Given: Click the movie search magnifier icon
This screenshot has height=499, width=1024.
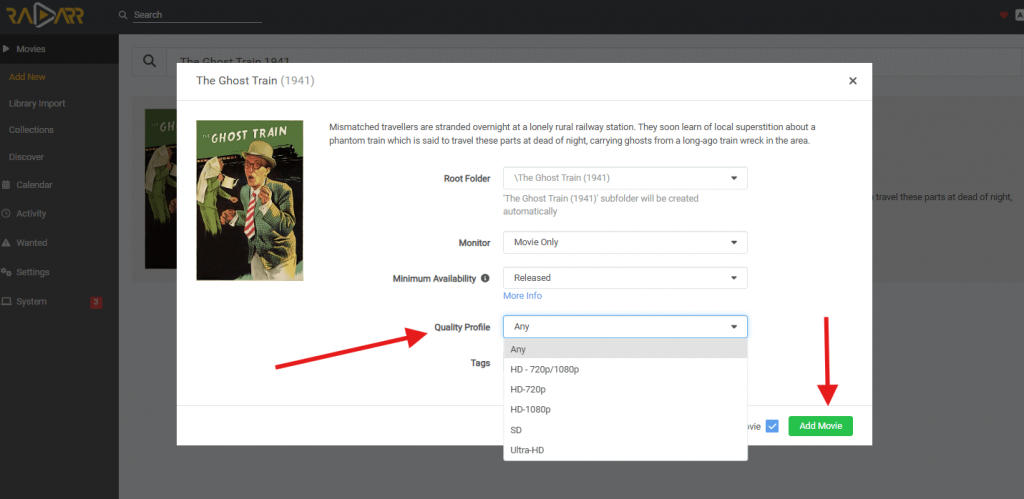Looking at the screenshot, I should tap(150, 61).
